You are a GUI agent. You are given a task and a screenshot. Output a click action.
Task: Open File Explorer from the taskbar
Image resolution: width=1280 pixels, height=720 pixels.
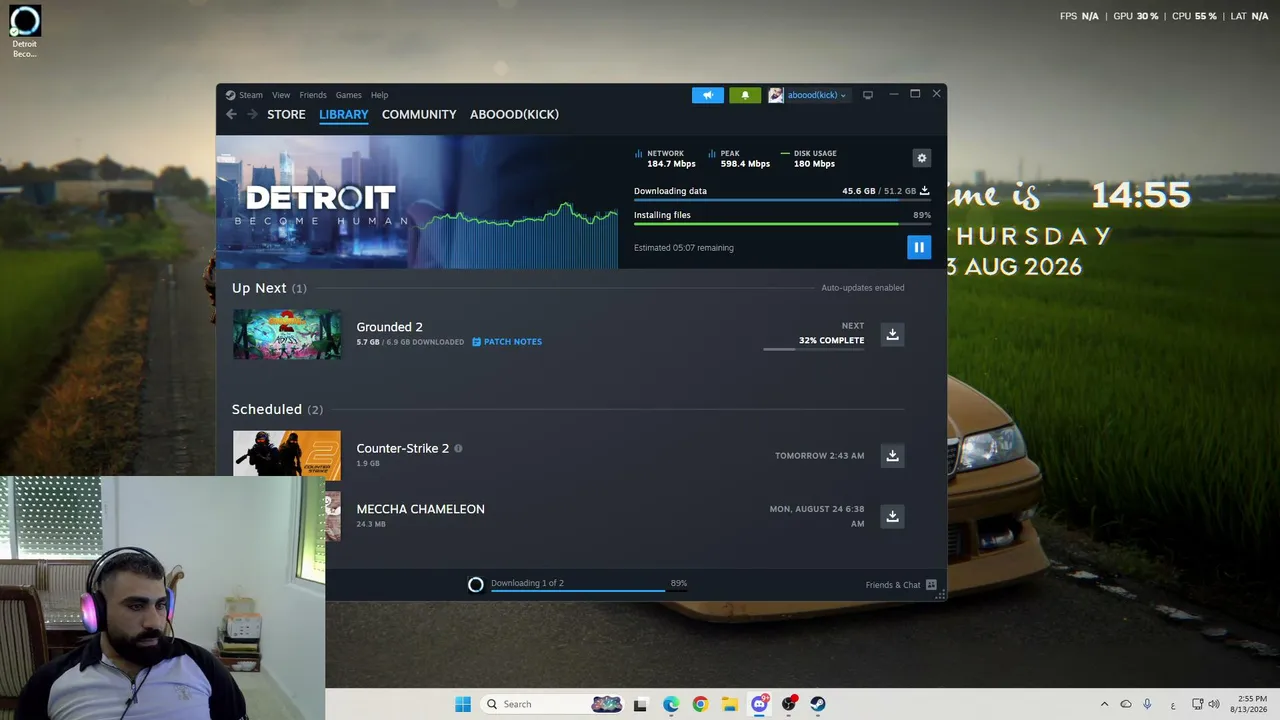(730, 704)
